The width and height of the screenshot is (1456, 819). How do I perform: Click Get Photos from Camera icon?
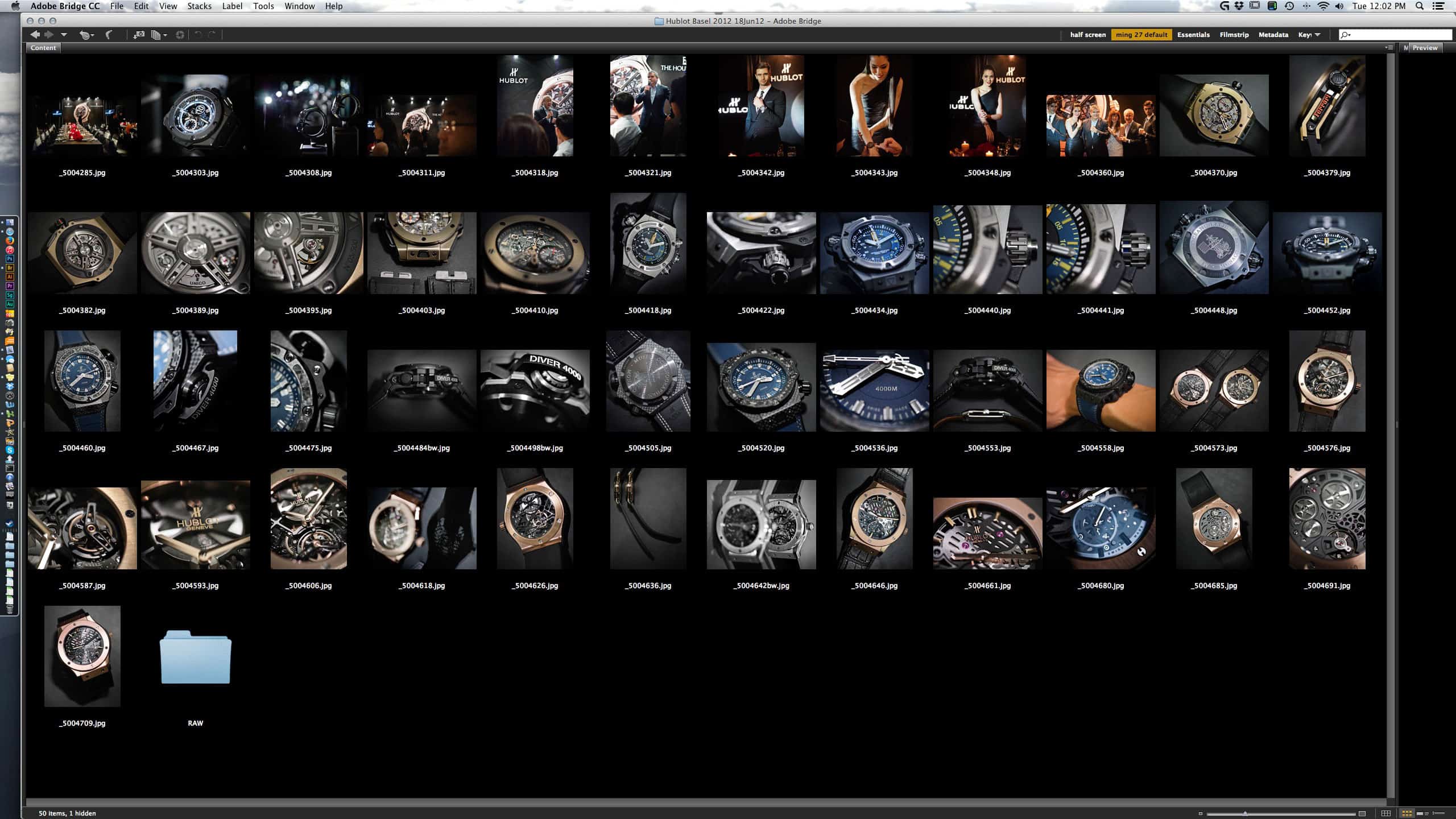click(x=138, y=35)
